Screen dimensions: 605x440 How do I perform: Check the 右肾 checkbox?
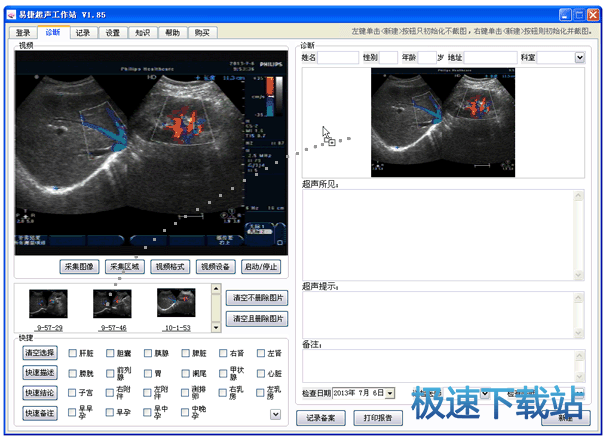click(223, 353)
